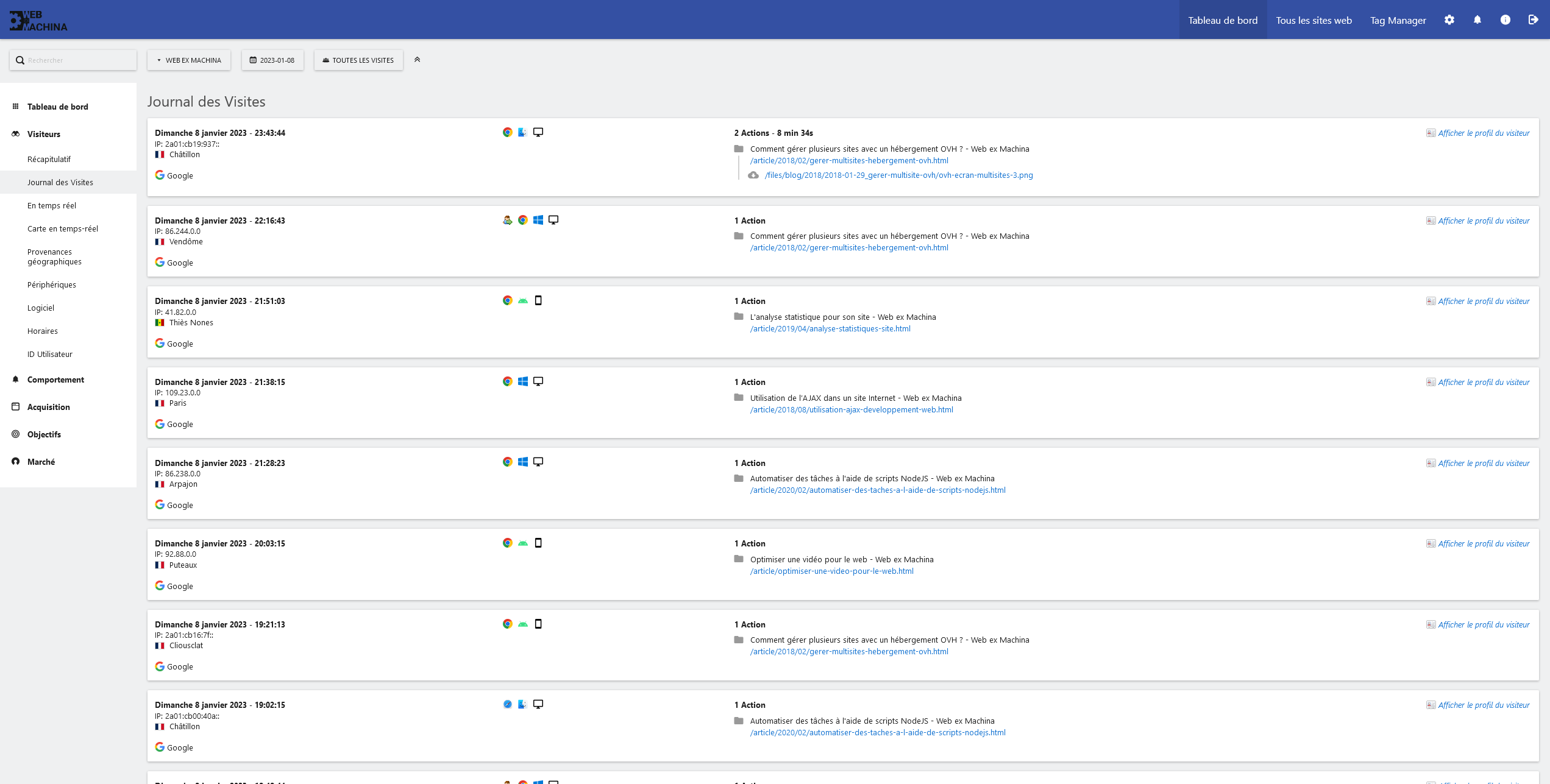
Task: Click Android icon of 19:21:13 visit
Action: (x=522, y=624)
